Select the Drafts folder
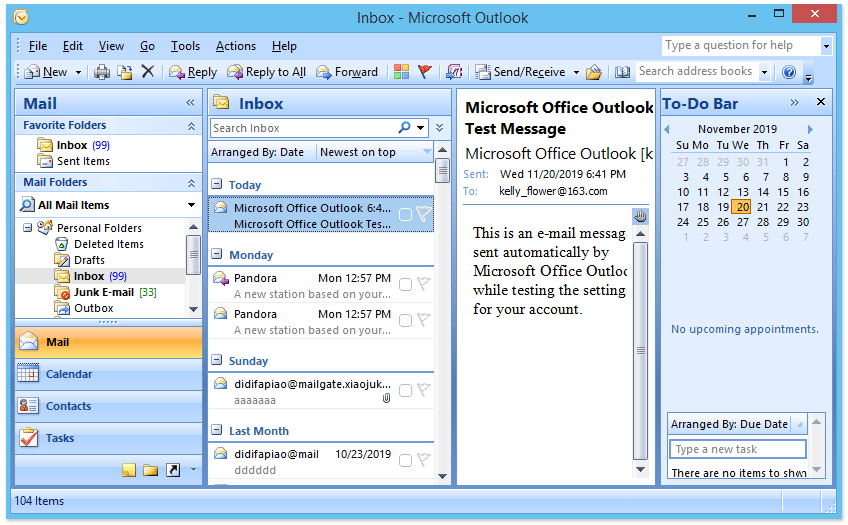 pos(89,260)
